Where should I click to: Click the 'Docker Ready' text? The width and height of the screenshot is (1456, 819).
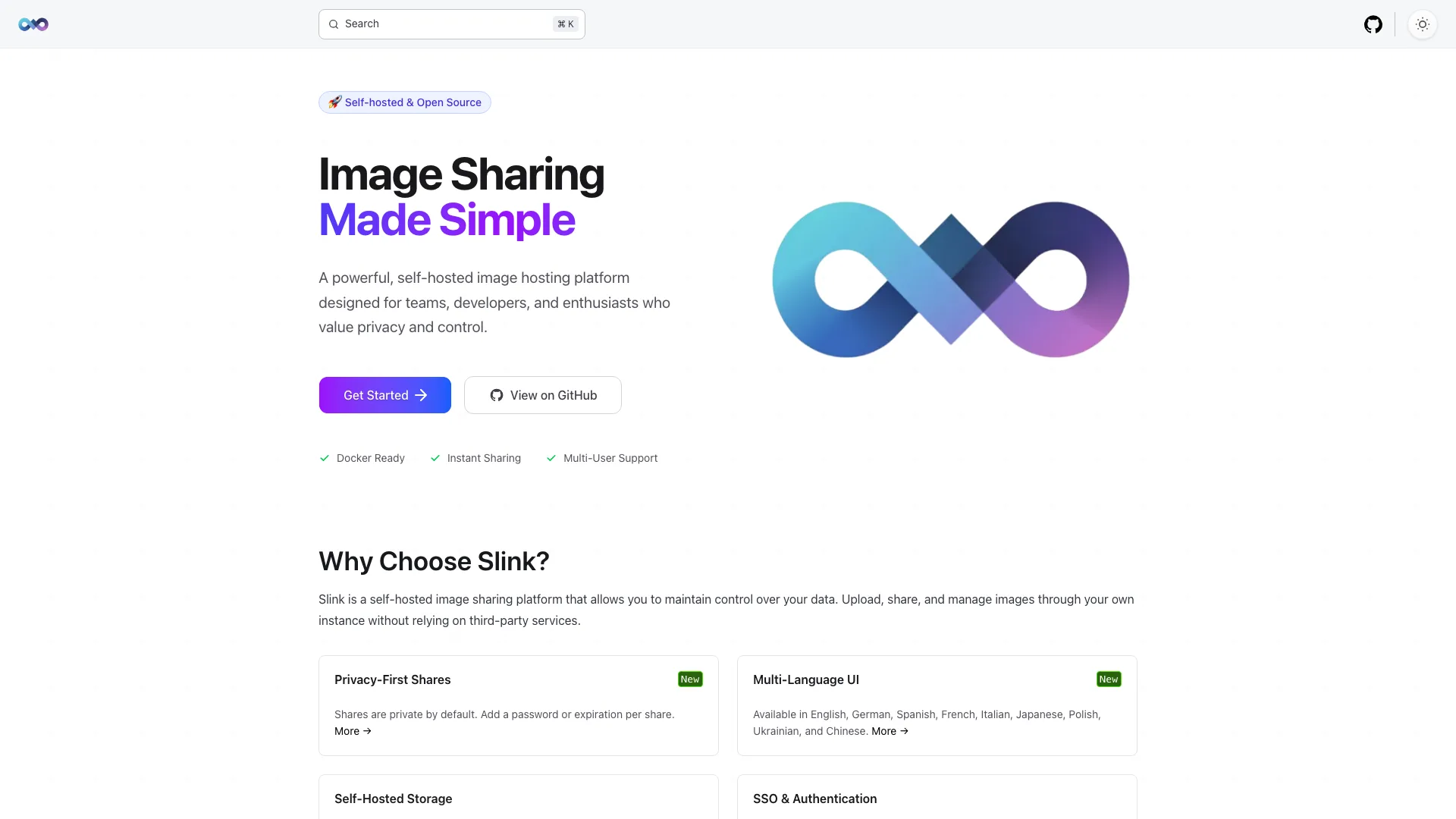(371, 458)
